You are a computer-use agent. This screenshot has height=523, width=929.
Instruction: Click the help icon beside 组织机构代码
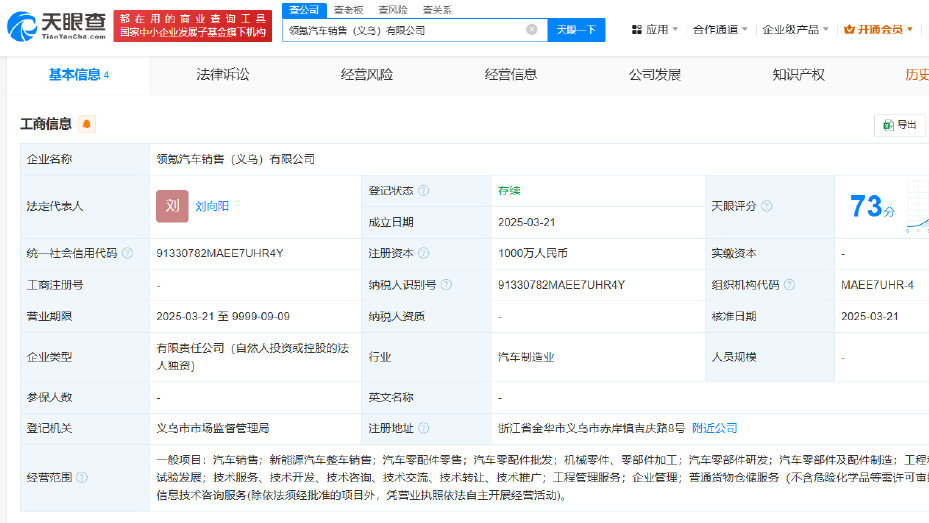(789, 285)
